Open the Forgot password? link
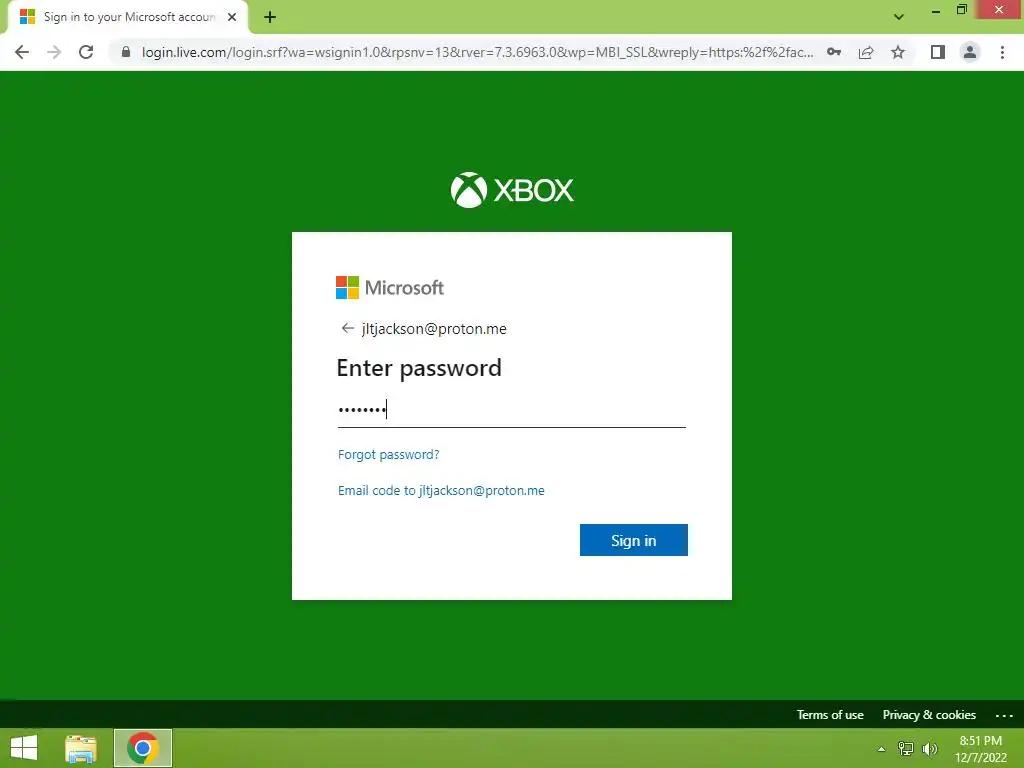The image size is (1024, 768). coord(389,455)
